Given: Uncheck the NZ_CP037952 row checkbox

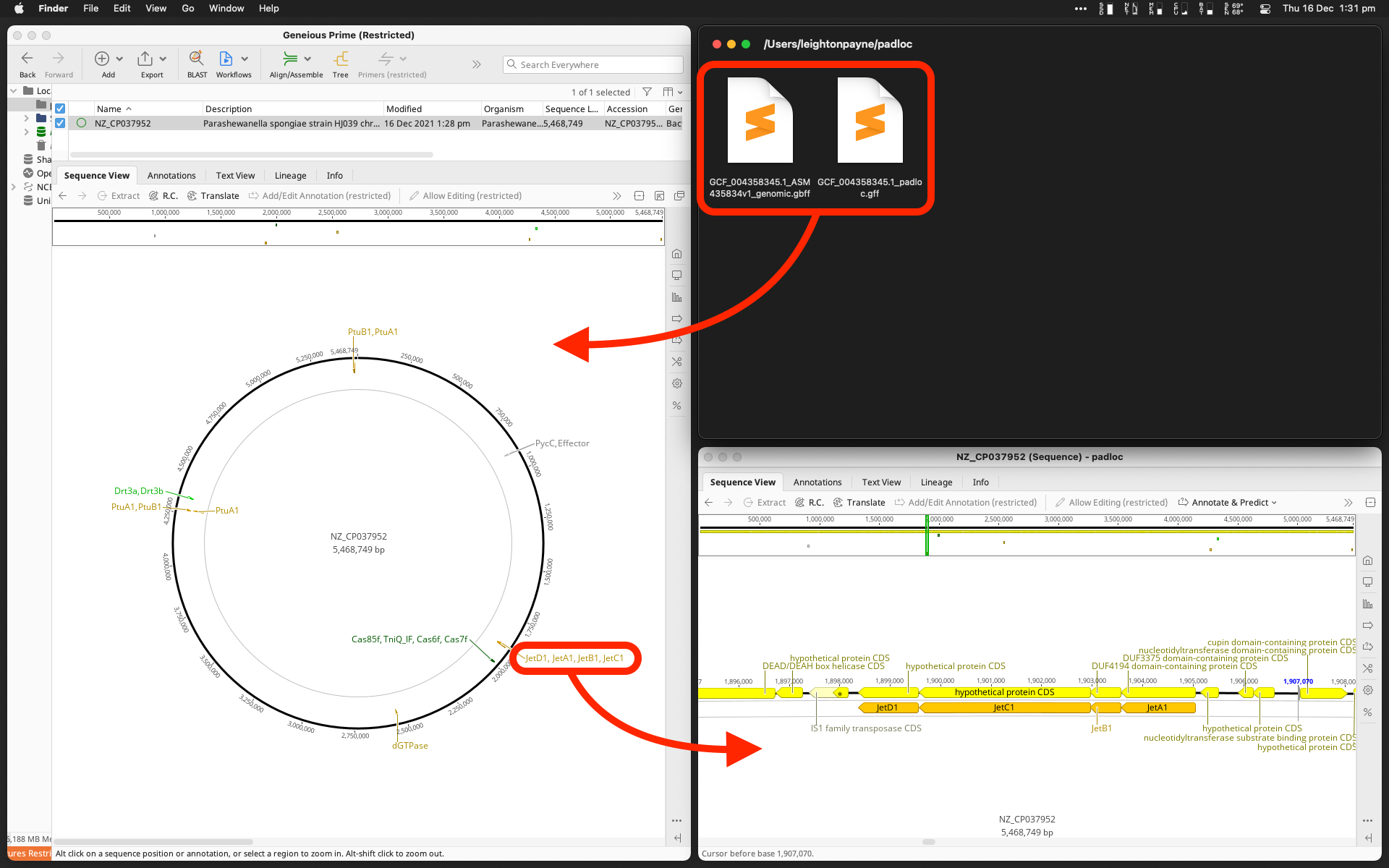Looking at the screenshot, I should pyautogui.click(x=60, y=124).
